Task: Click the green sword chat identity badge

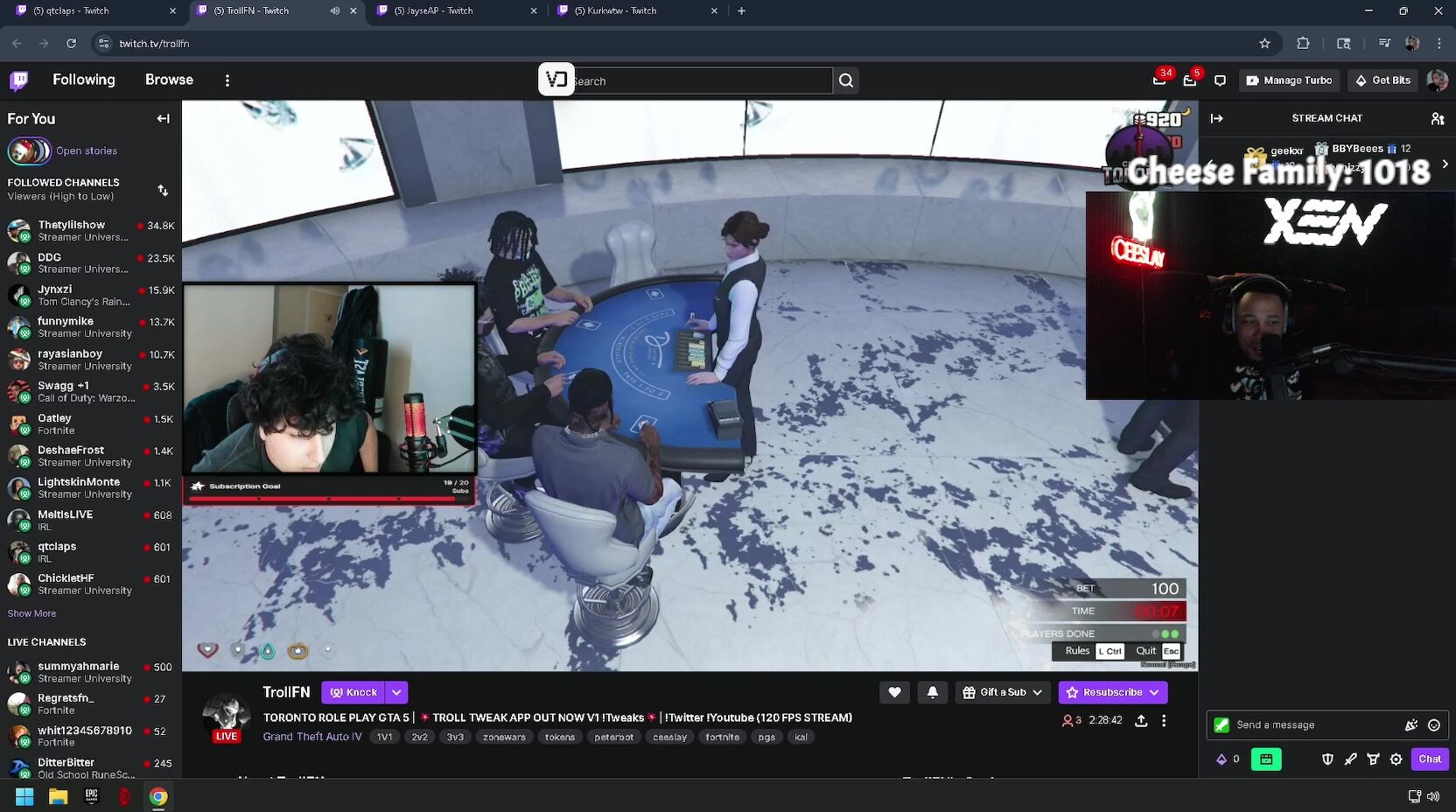Action: click(x=1221, y=724)
